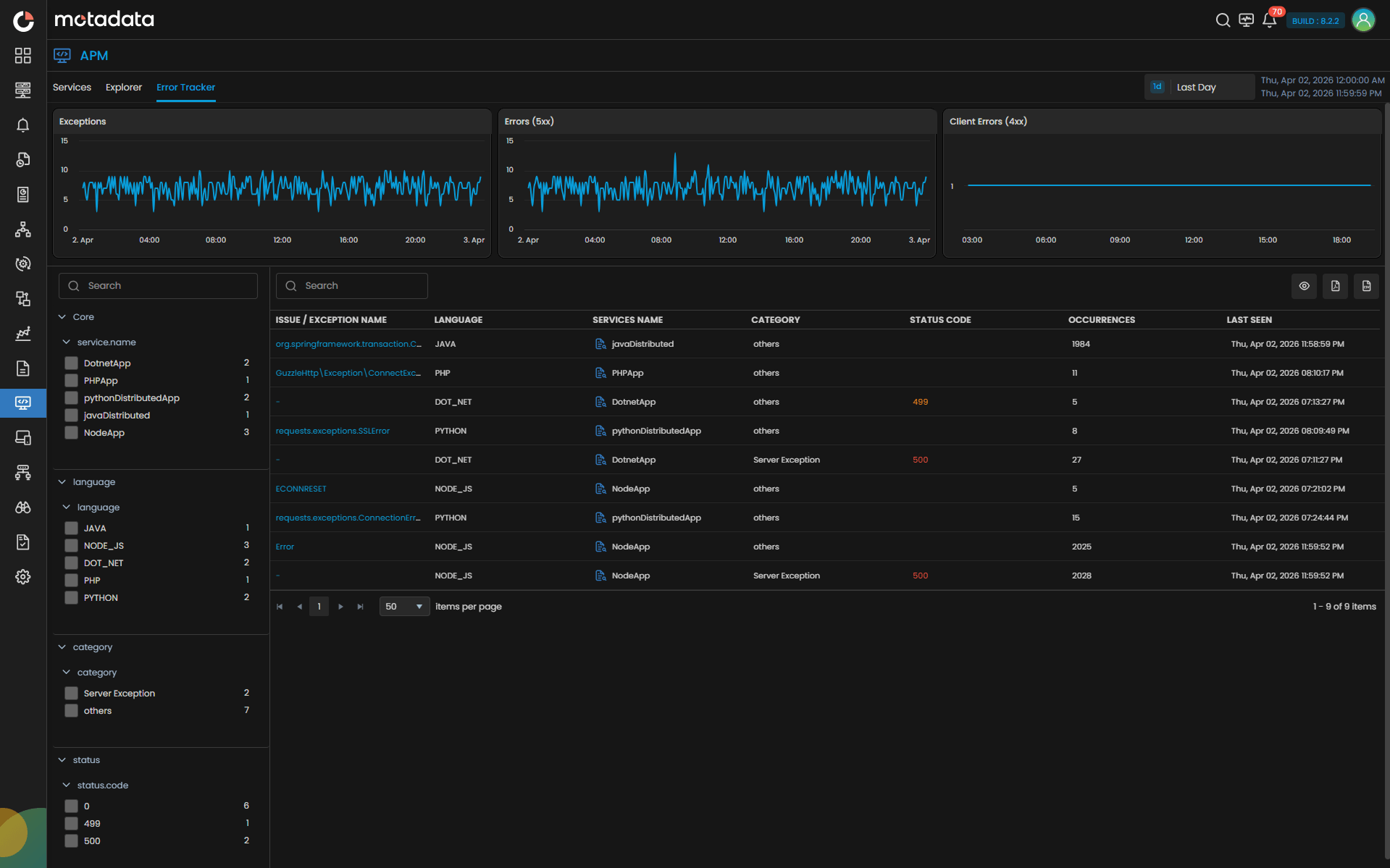
Task: Check the DotnetApp service filter
Action: [71, 363]
